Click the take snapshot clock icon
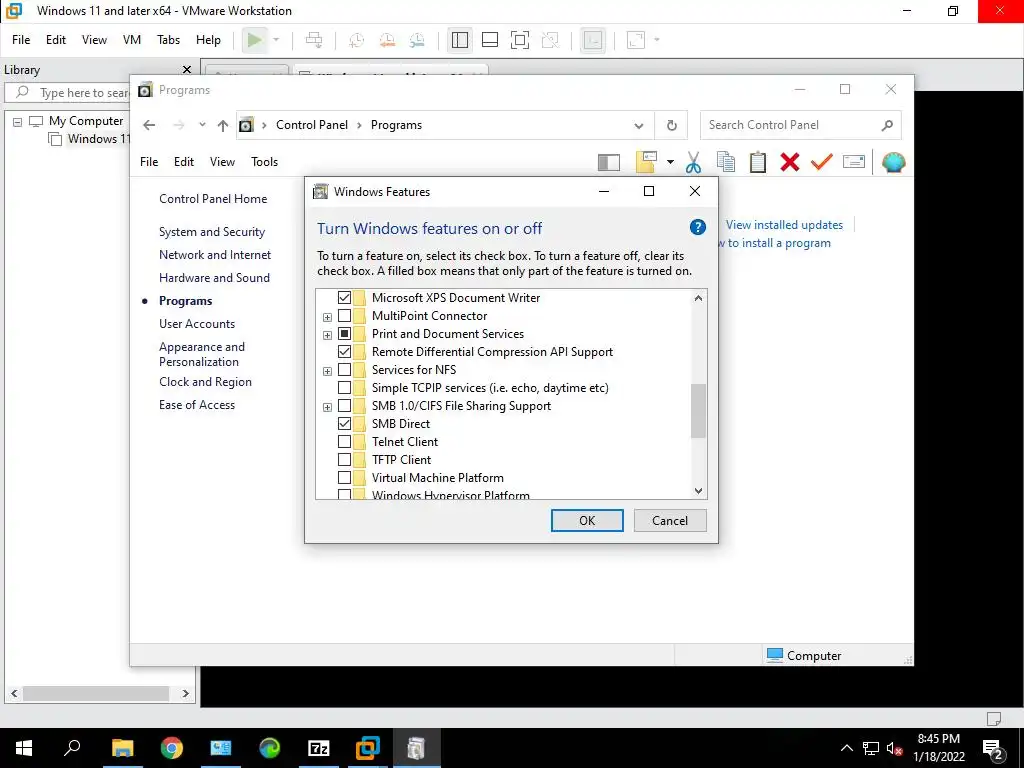Image resolution: width=1024 pixels, height=768 pixels. pos(356,40)
